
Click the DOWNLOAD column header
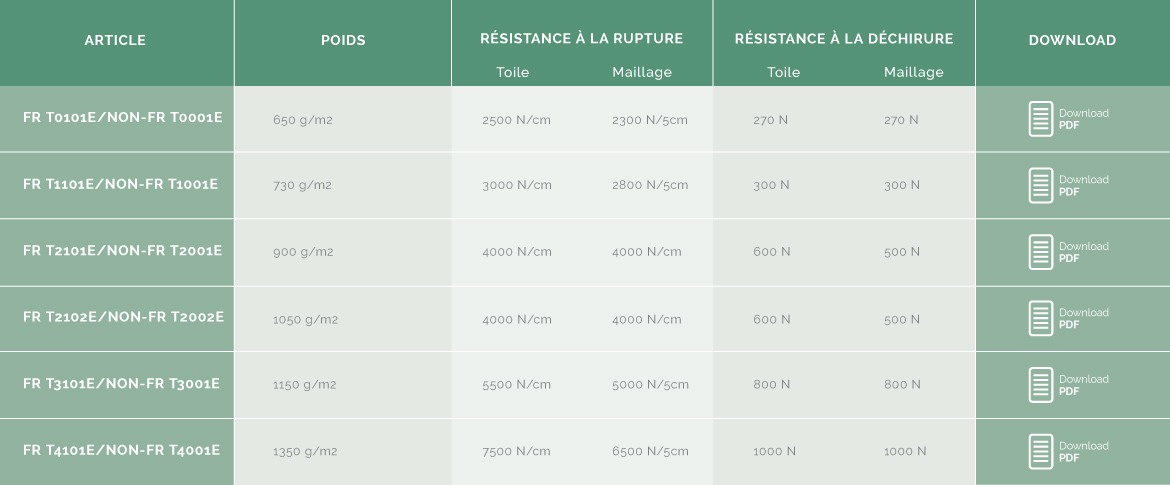(1072, 40)
